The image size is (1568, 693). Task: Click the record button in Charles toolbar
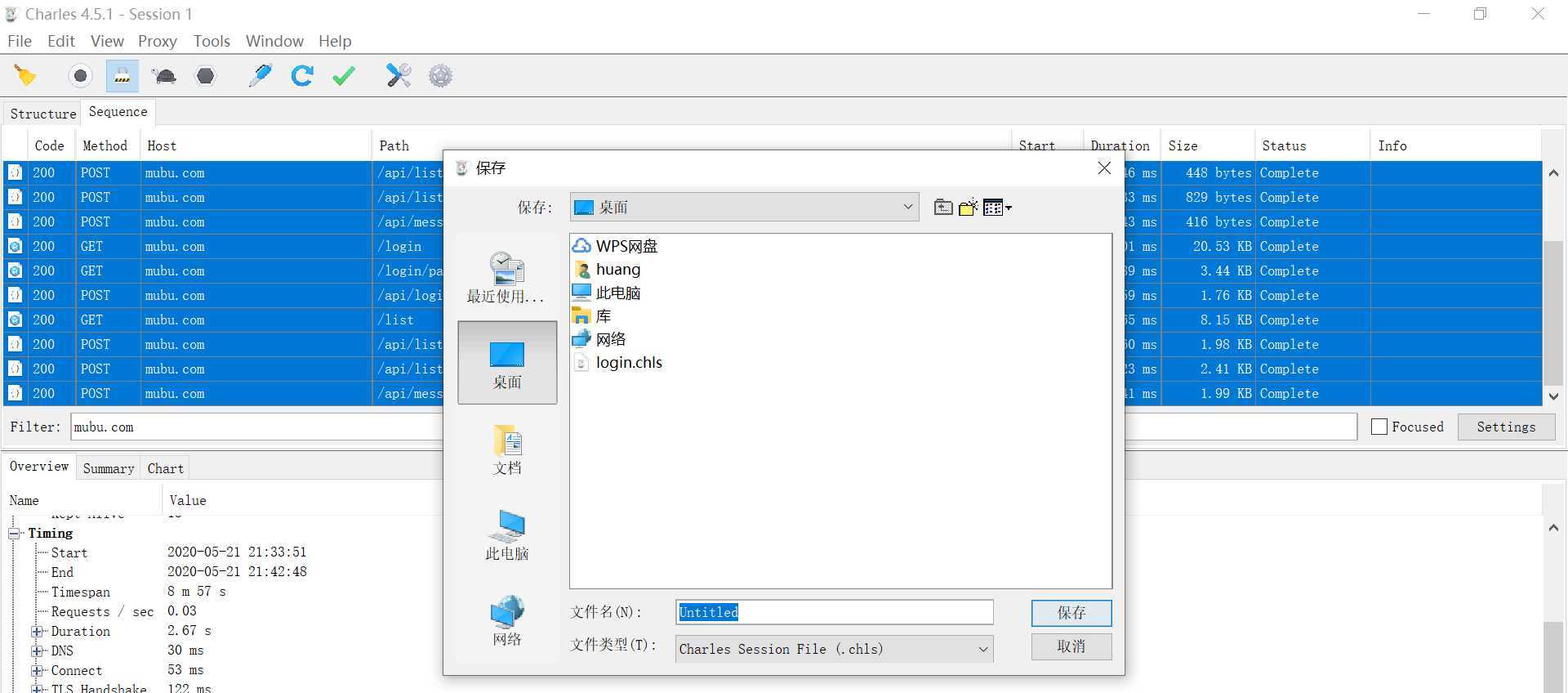(x=80, y=76)
